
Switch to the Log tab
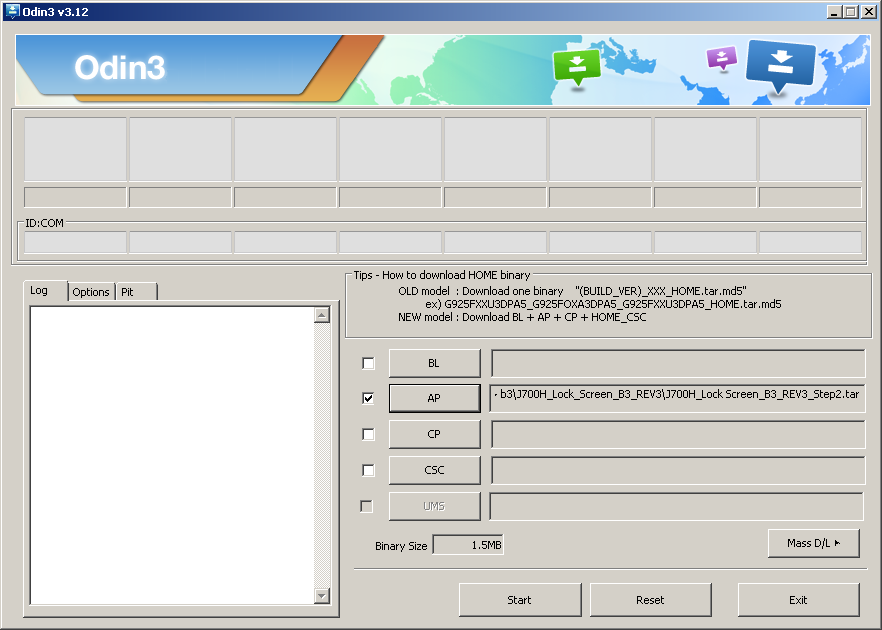[x=45, y=291]
